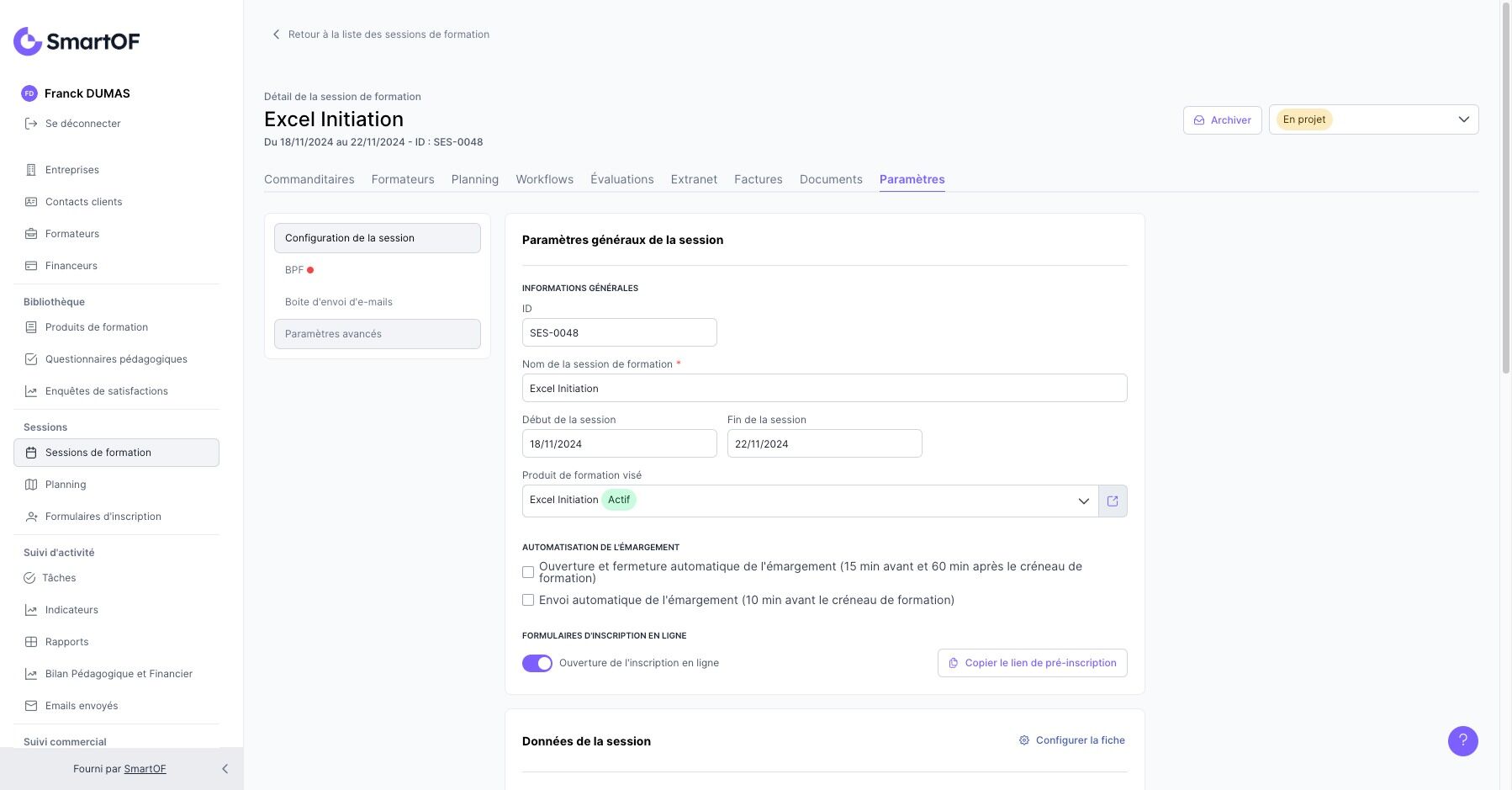Open the Début de la session date picker
Viewport: 1512px width, 790px height.
[x=619, y=444]
